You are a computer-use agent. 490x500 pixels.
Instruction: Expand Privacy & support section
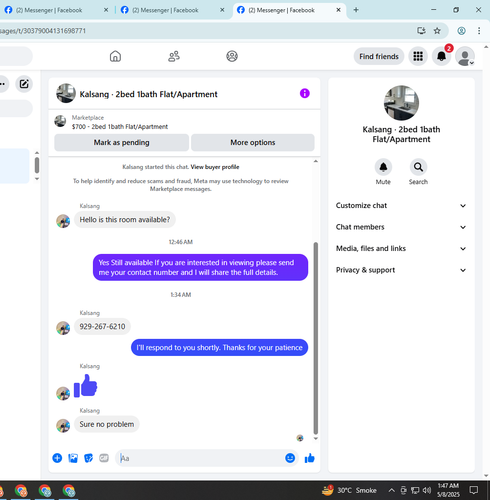(x=401, y=270)
